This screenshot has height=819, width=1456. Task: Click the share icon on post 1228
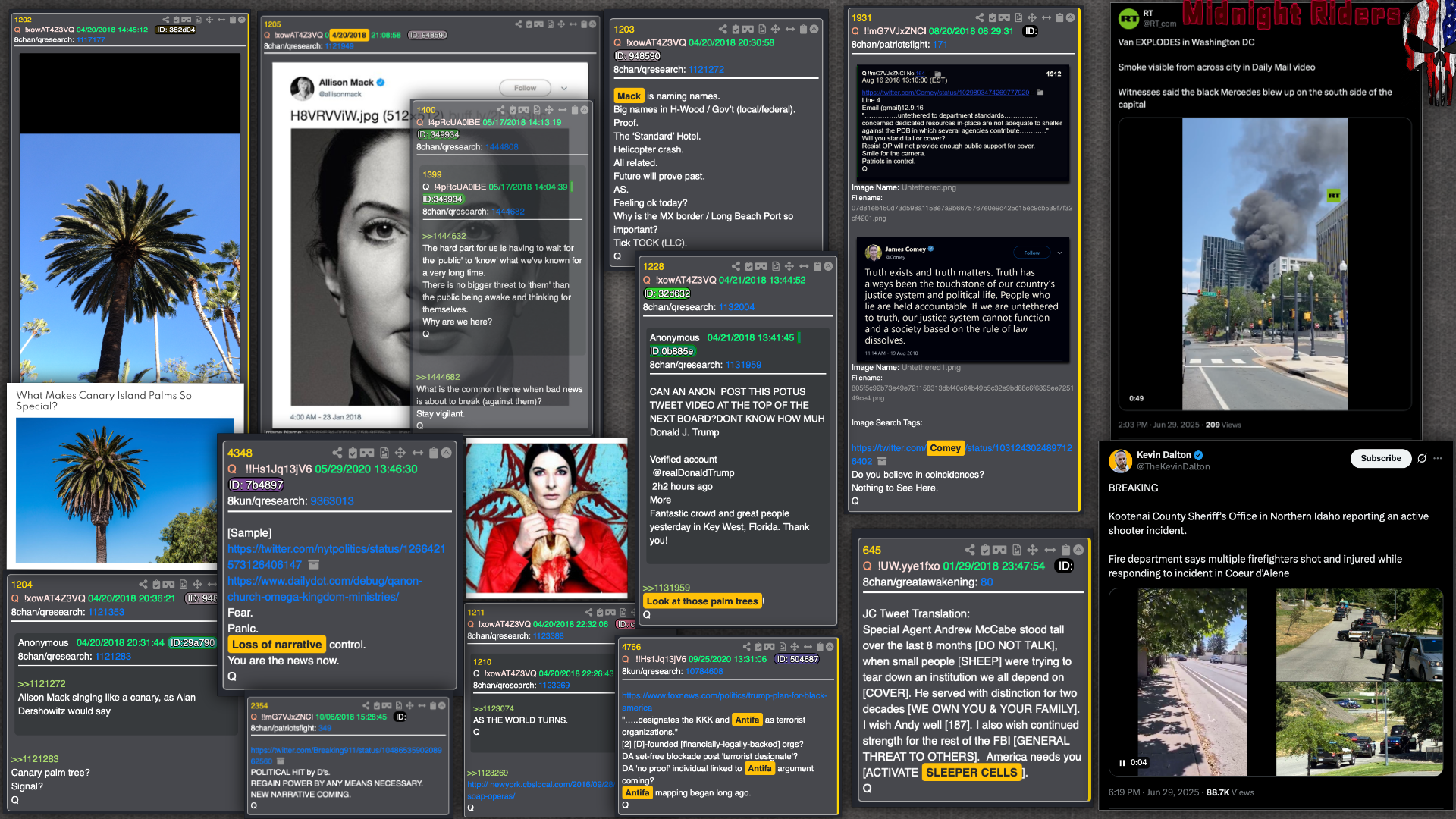(x=736, y=266)
